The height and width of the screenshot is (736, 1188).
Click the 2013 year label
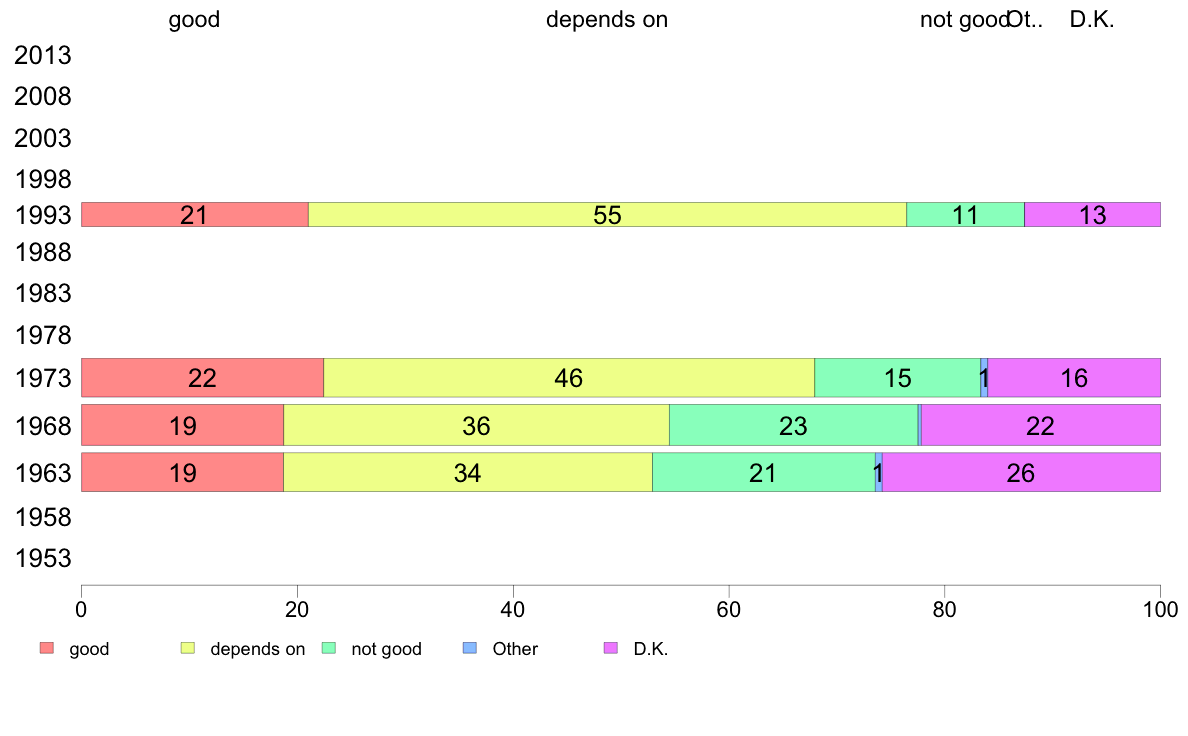coord(43,56)
